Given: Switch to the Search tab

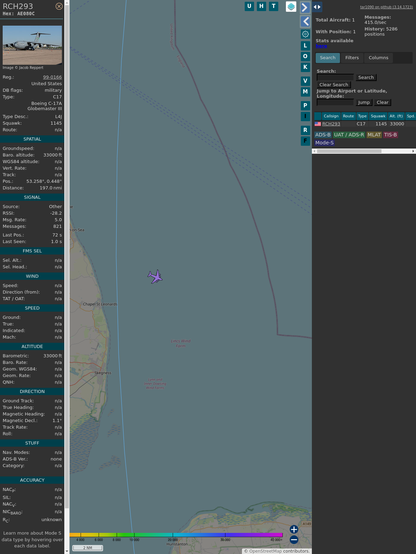Looking at the screenshot, I should tap(328, 58).
